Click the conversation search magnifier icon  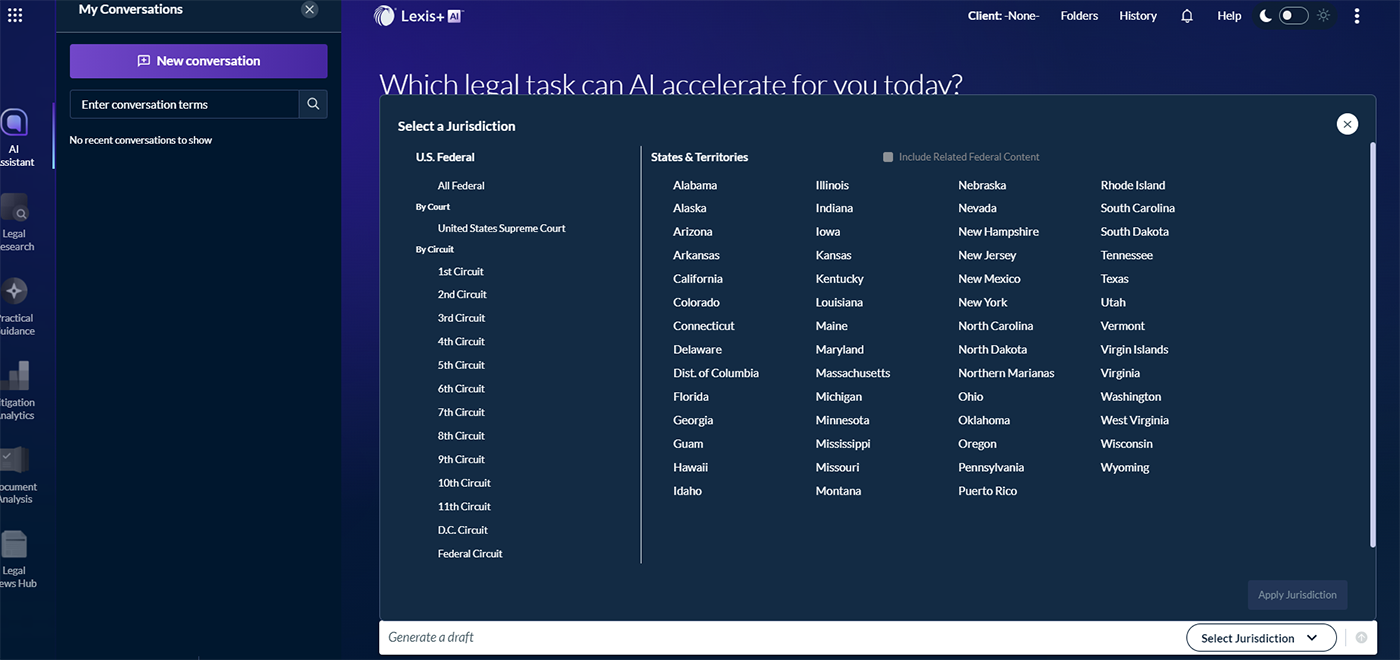tap(313, 104)
